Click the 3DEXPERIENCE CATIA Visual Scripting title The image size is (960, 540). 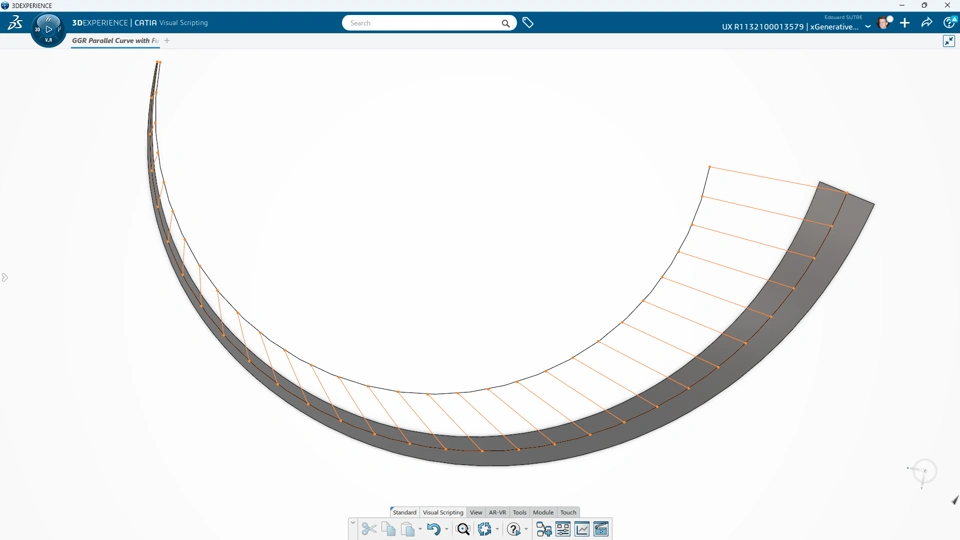tap(140, 23)
